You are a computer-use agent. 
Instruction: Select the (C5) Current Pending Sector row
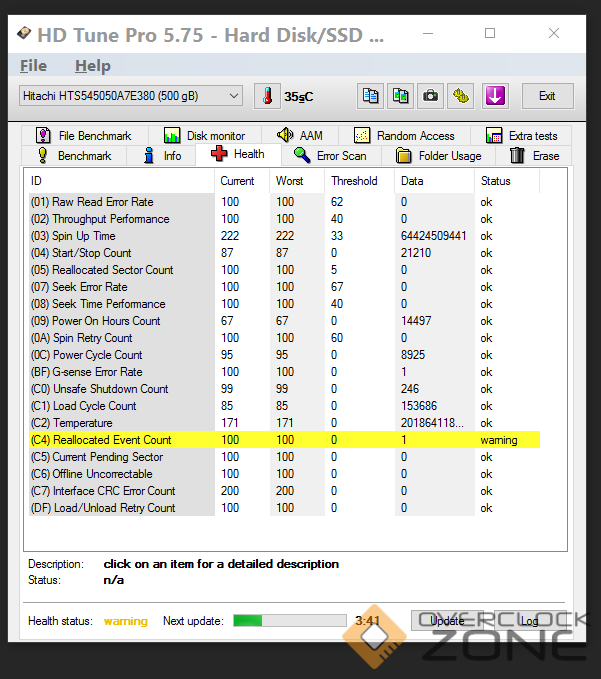click(284, 457)
